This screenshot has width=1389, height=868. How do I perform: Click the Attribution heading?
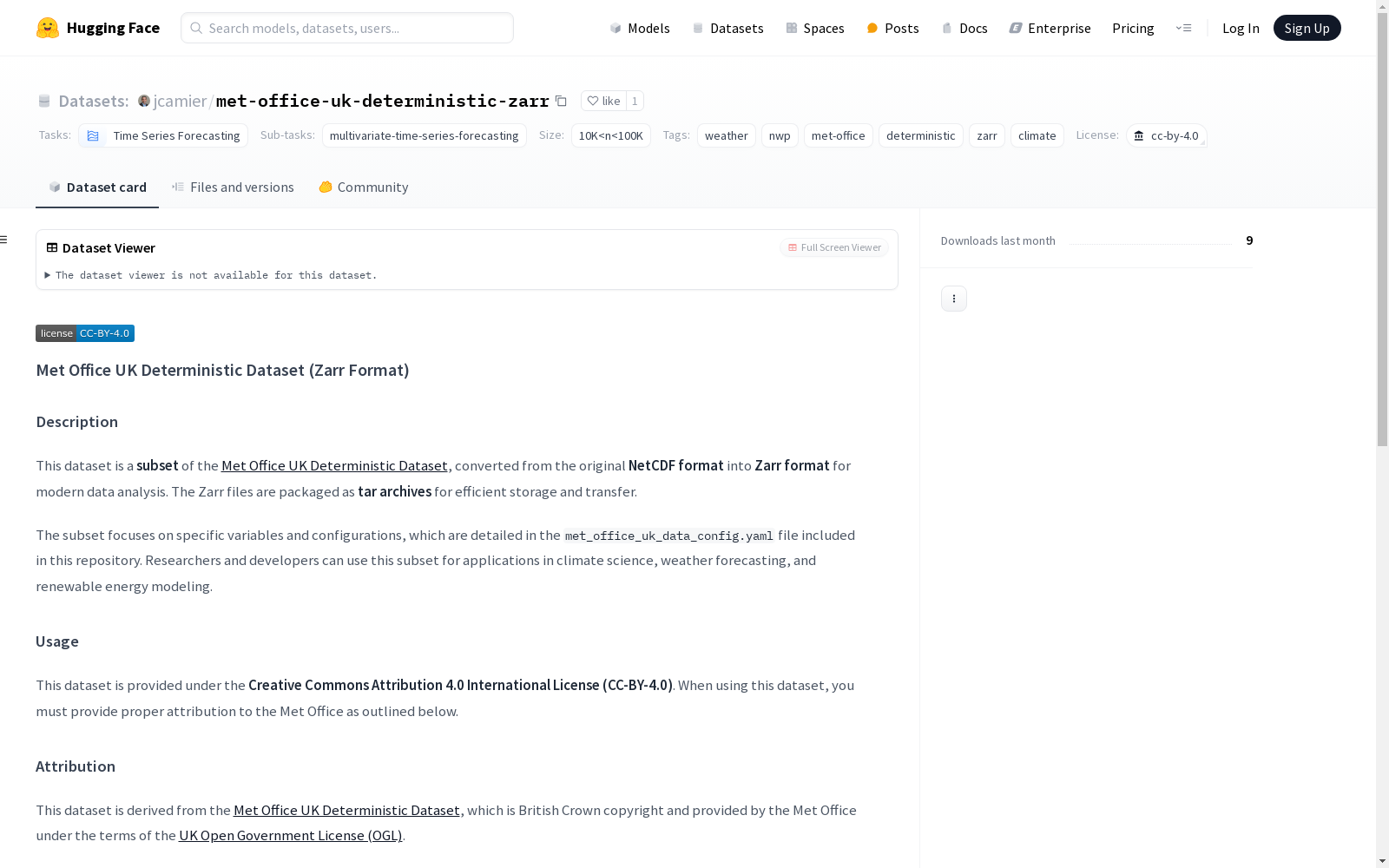(76, 766)
